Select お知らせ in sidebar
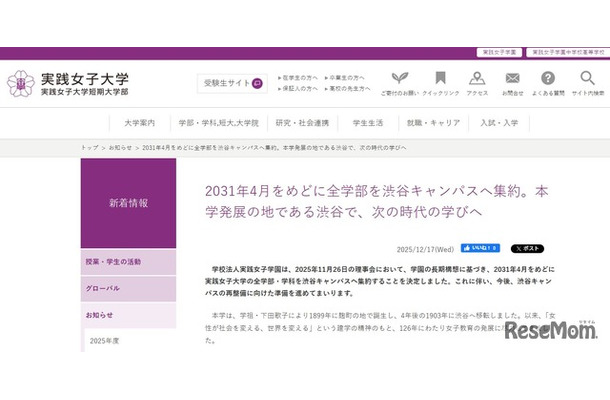This screenshot has height=400, width=610. point(128,315)
